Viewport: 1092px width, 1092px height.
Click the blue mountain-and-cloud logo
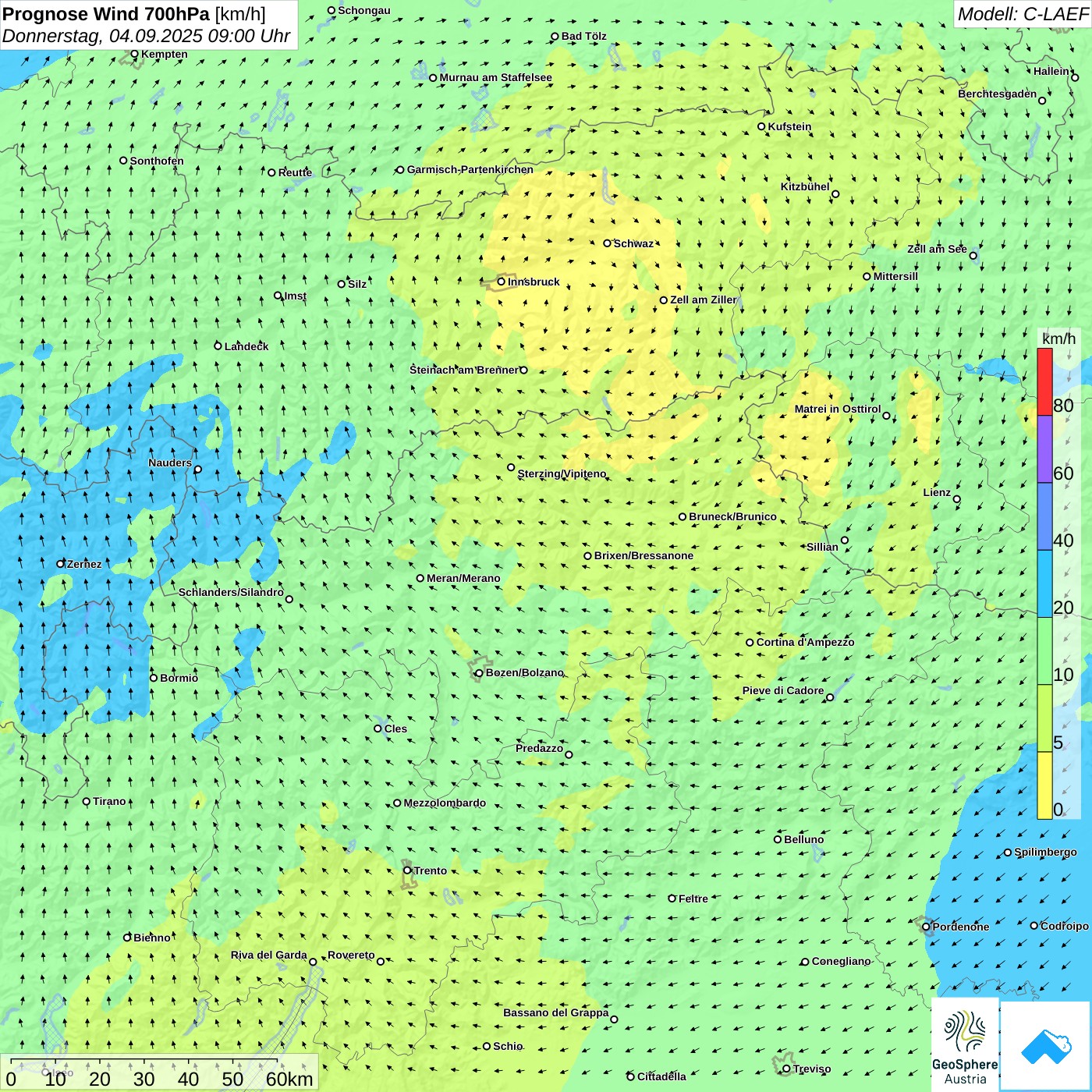coord(1045,1045)
